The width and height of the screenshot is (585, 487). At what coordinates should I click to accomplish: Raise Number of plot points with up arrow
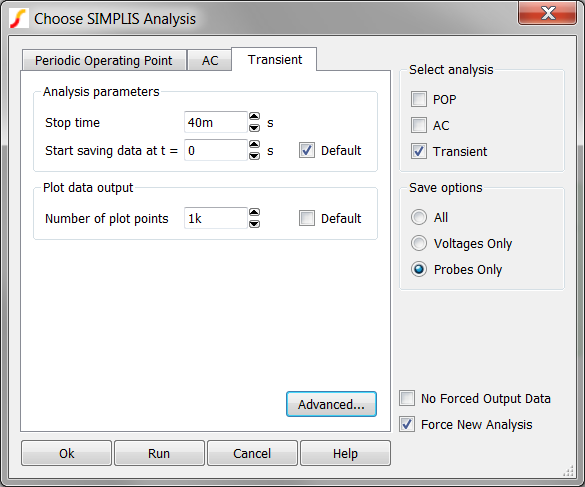(254, 212)
